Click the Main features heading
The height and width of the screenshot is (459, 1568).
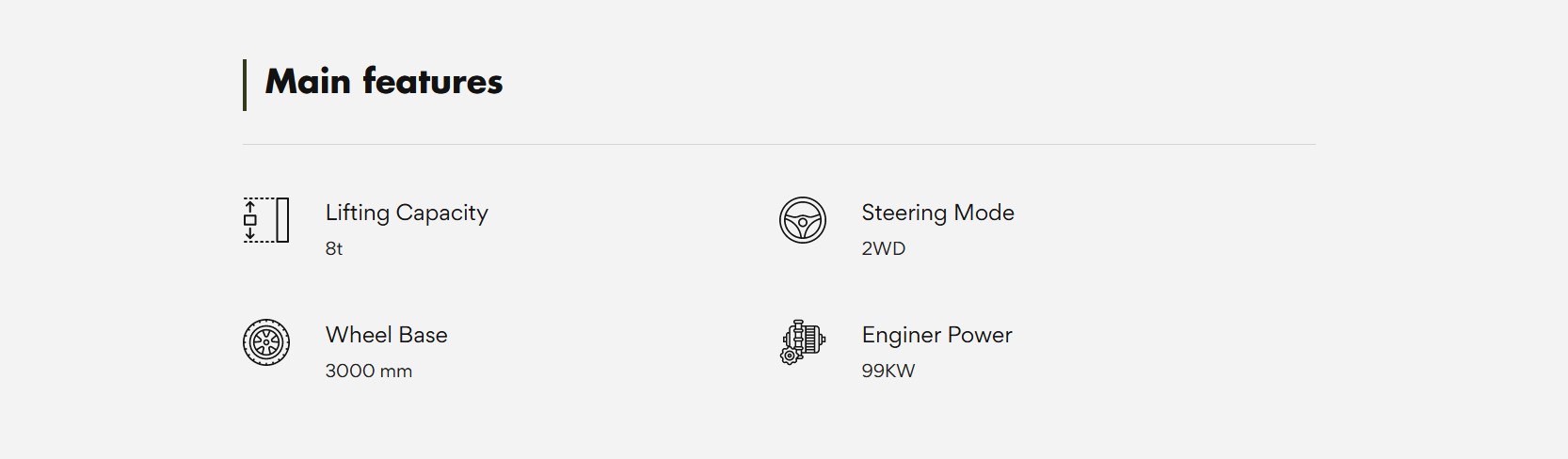point(384,82)
